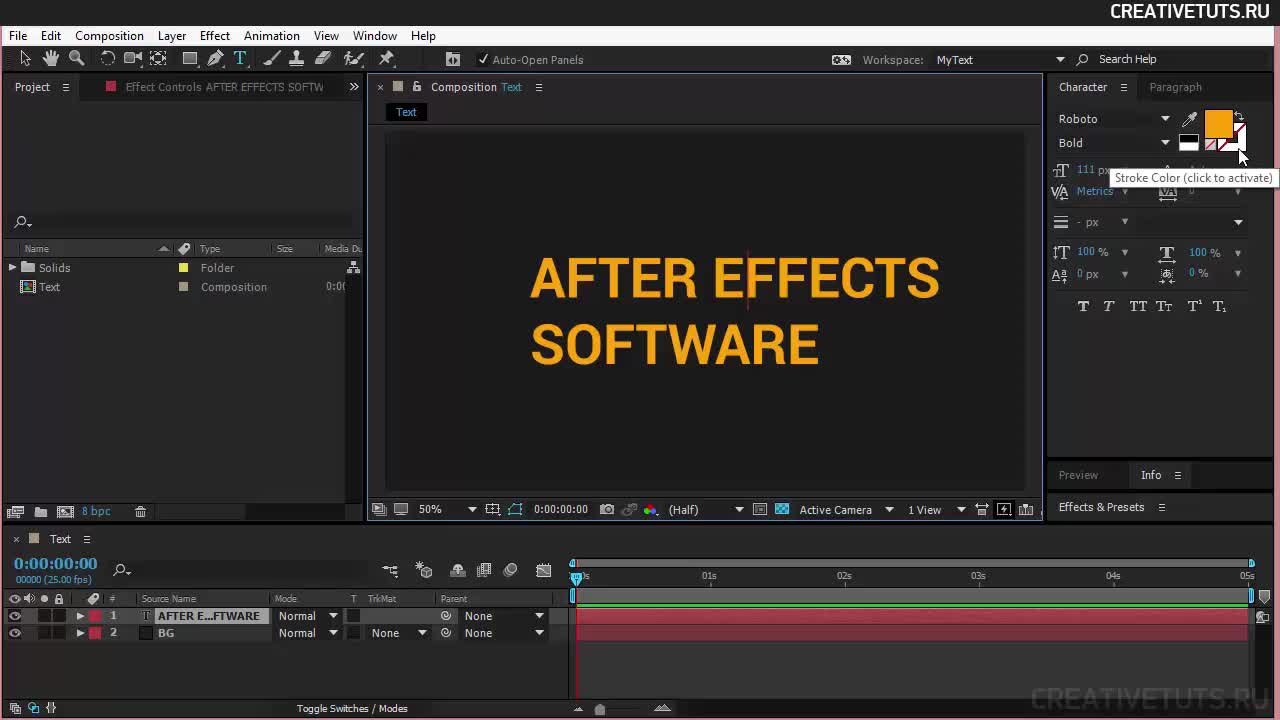1280x720 pixels.
Task: Expand layer 1 AFTER E...FTWARE properties
Action: (x=80, y=616)
